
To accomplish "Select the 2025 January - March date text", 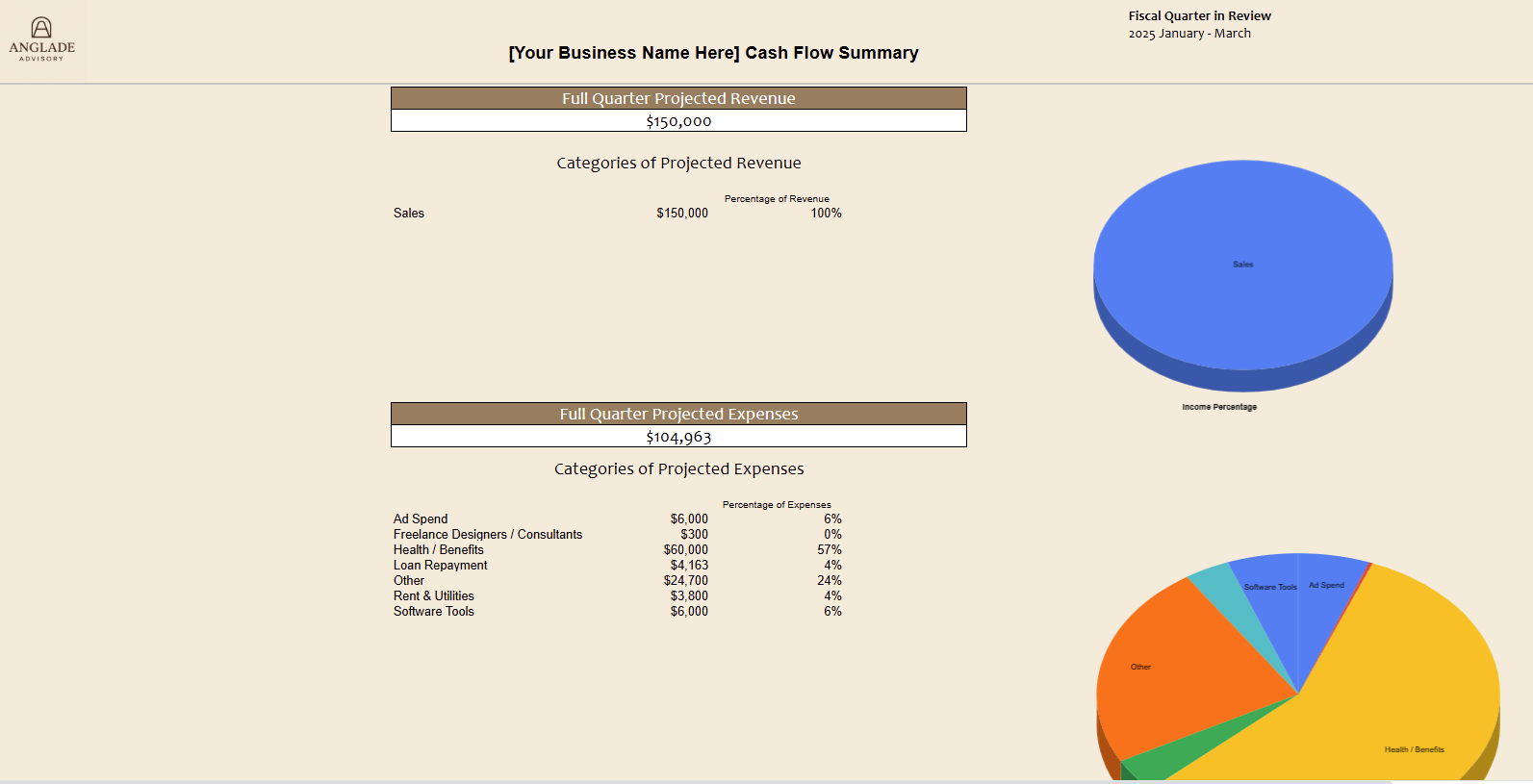I will tap(1189, 34).
